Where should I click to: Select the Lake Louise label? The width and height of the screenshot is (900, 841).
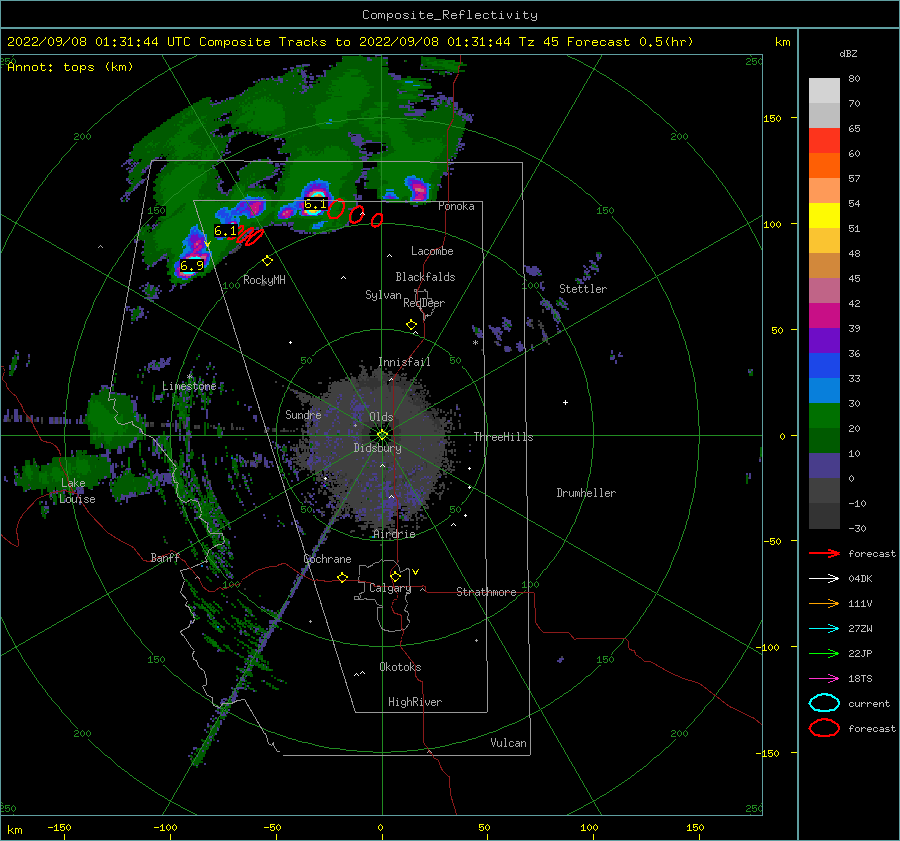pos(77,491)
